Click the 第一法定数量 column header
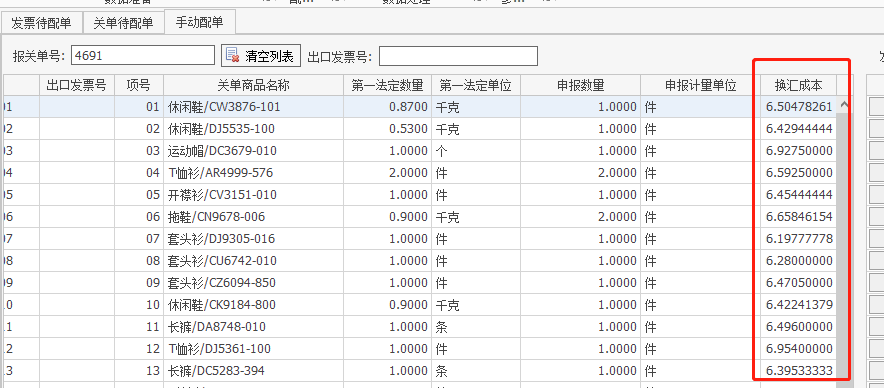The image size is (884, 388). (x=387, y=86)
